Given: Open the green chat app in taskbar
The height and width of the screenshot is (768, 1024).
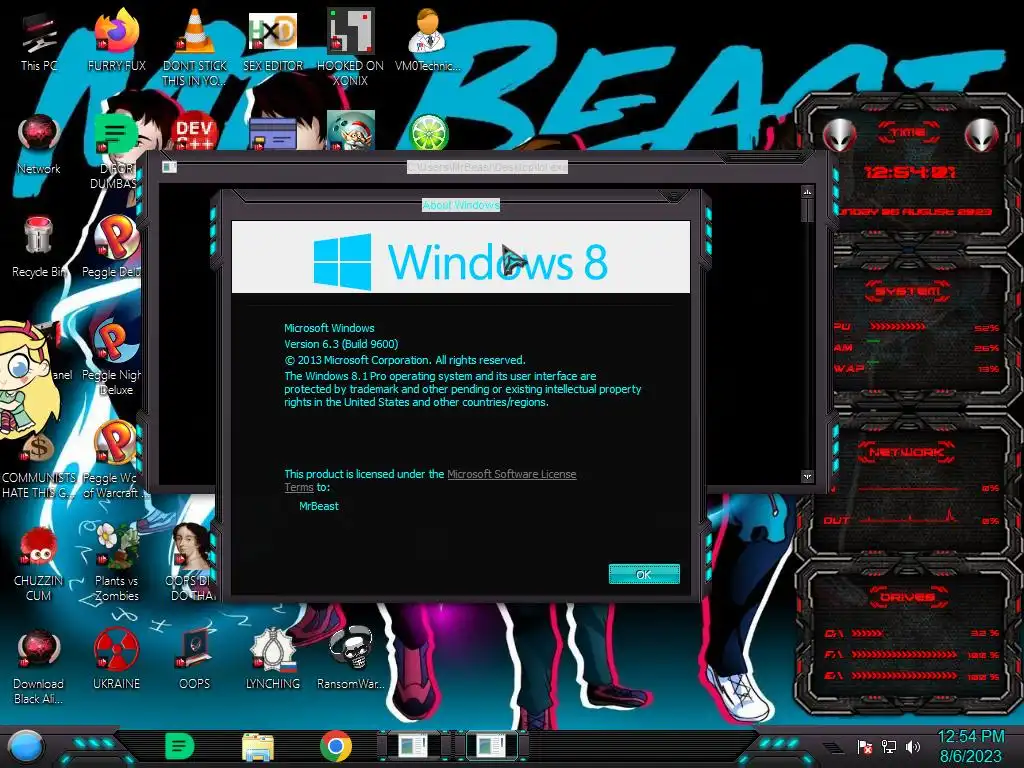Looking at the screenshot, I should click(x=179, y=746).
